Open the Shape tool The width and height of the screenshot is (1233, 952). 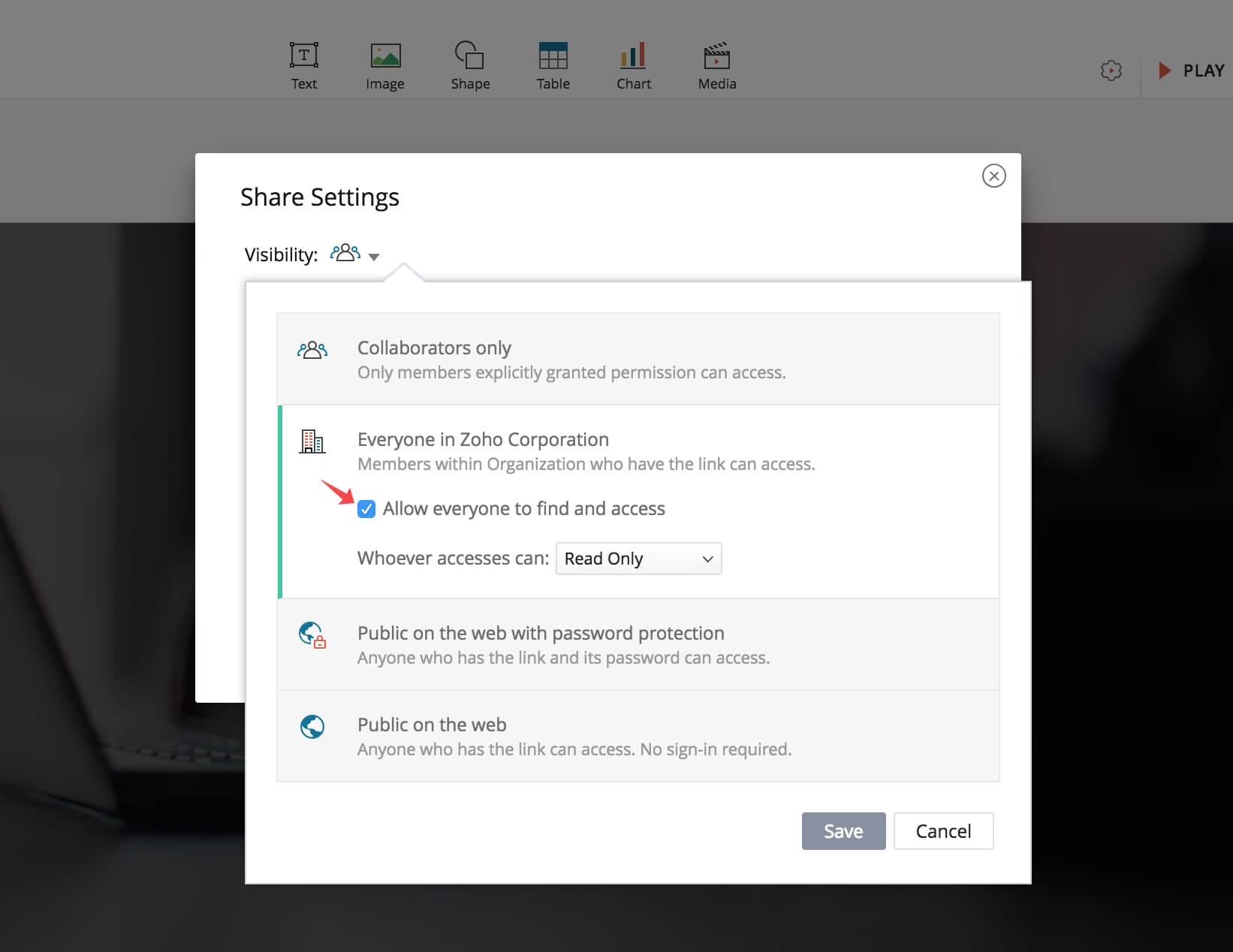[x=470, y=66]
